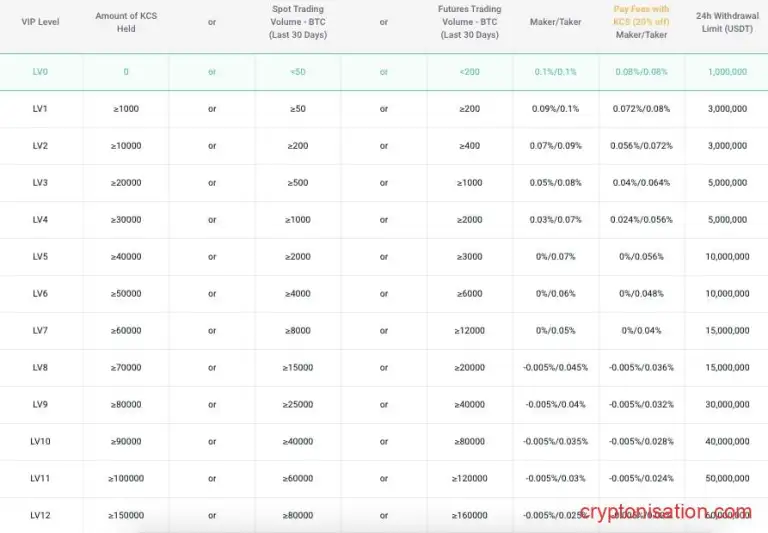
Task: Select the LV0 row label
Action: pos(40,72)
